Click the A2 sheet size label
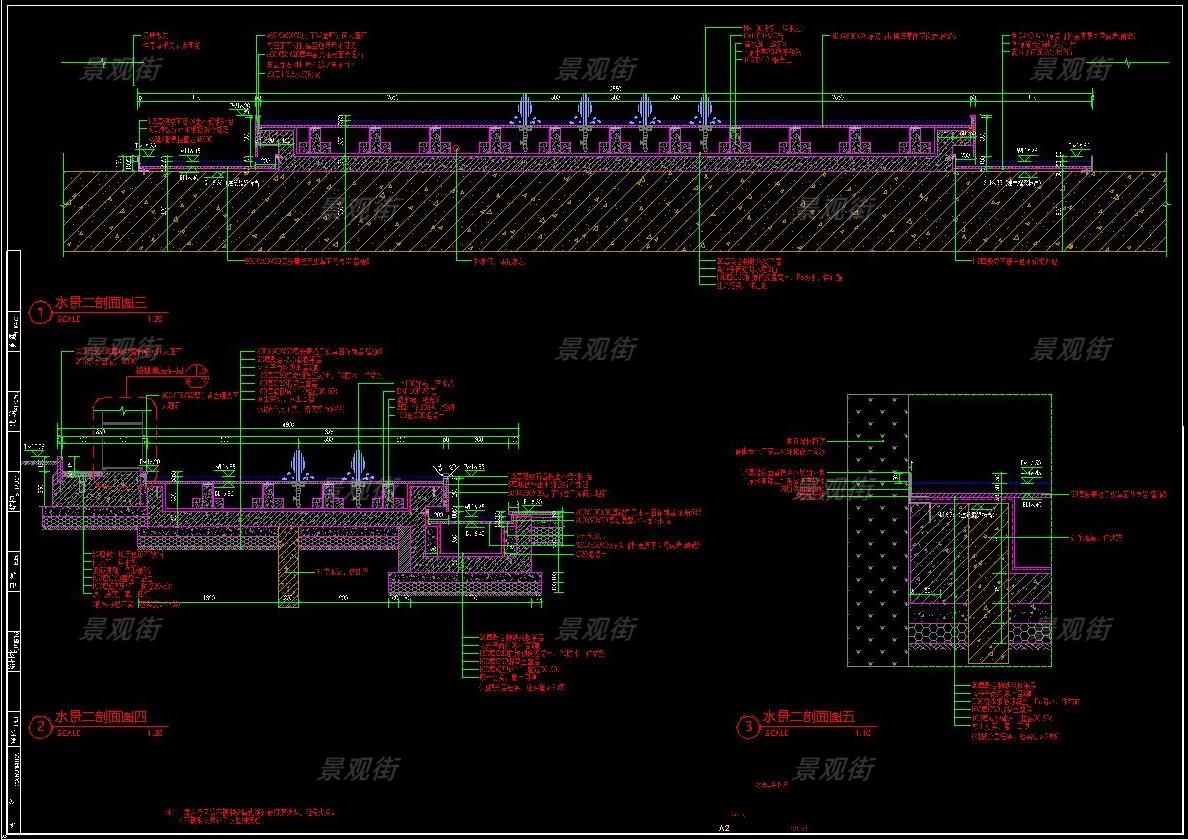 725,828
